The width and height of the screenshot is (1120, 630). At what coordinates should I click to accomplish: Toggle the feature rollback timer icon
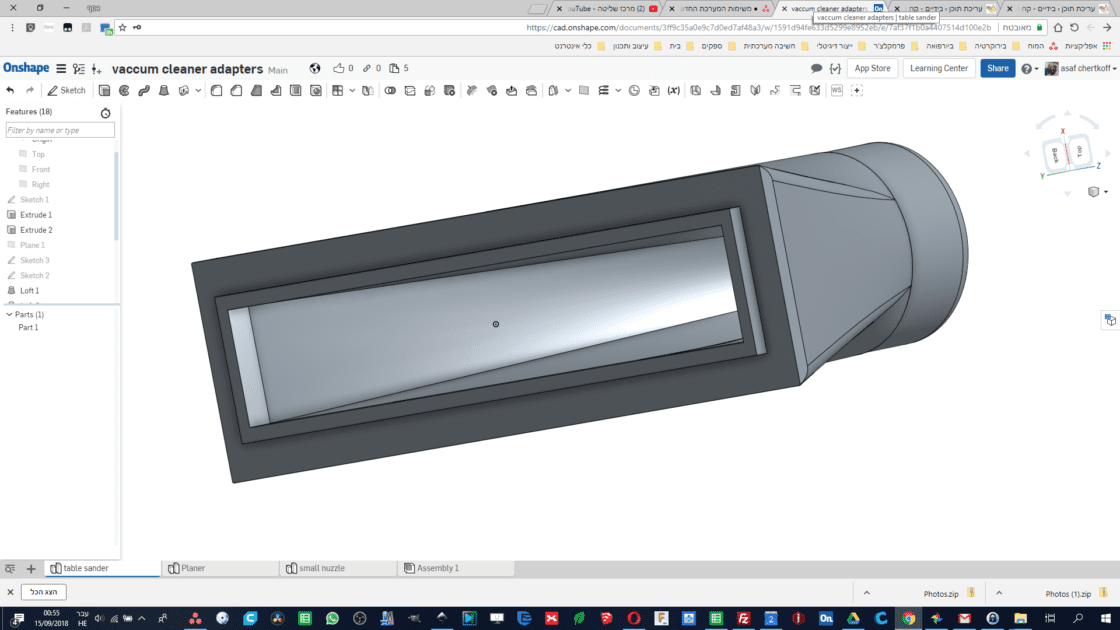(106, 113)
